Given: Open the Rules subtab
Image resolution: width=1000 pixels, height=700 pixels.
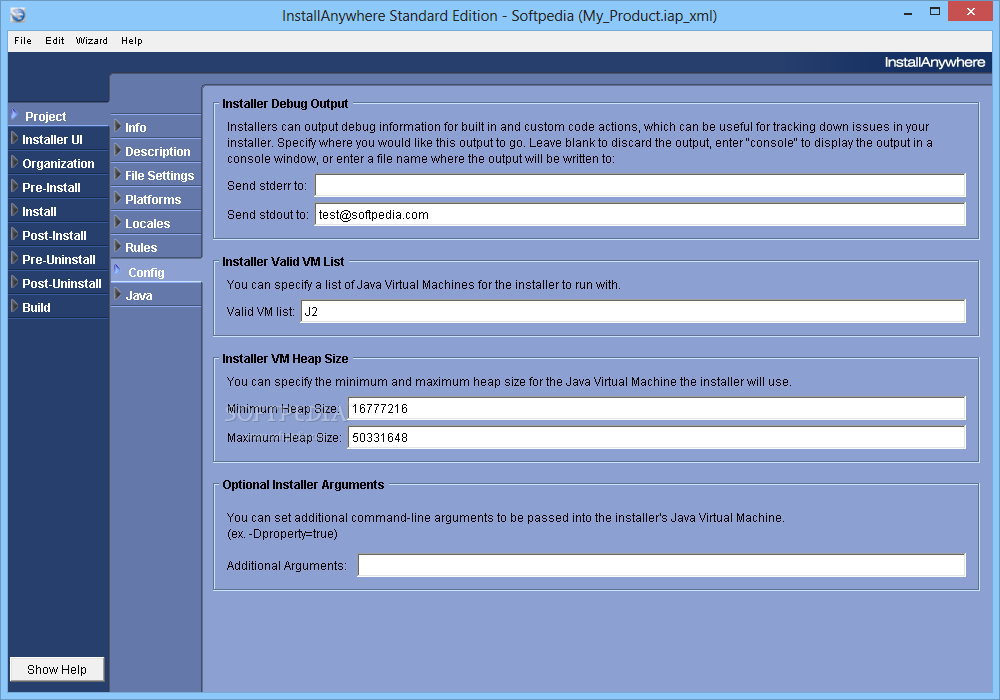Looking at the screenshot, I should pyautogui.click(x=156, y=247).
